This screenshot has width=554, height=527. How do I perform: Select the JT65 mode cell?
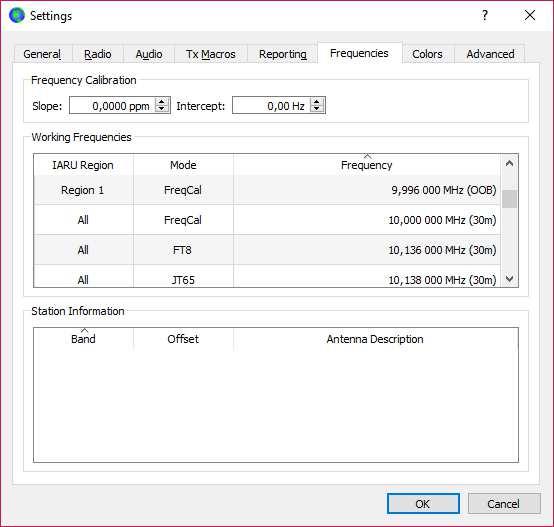coord(183,277)
